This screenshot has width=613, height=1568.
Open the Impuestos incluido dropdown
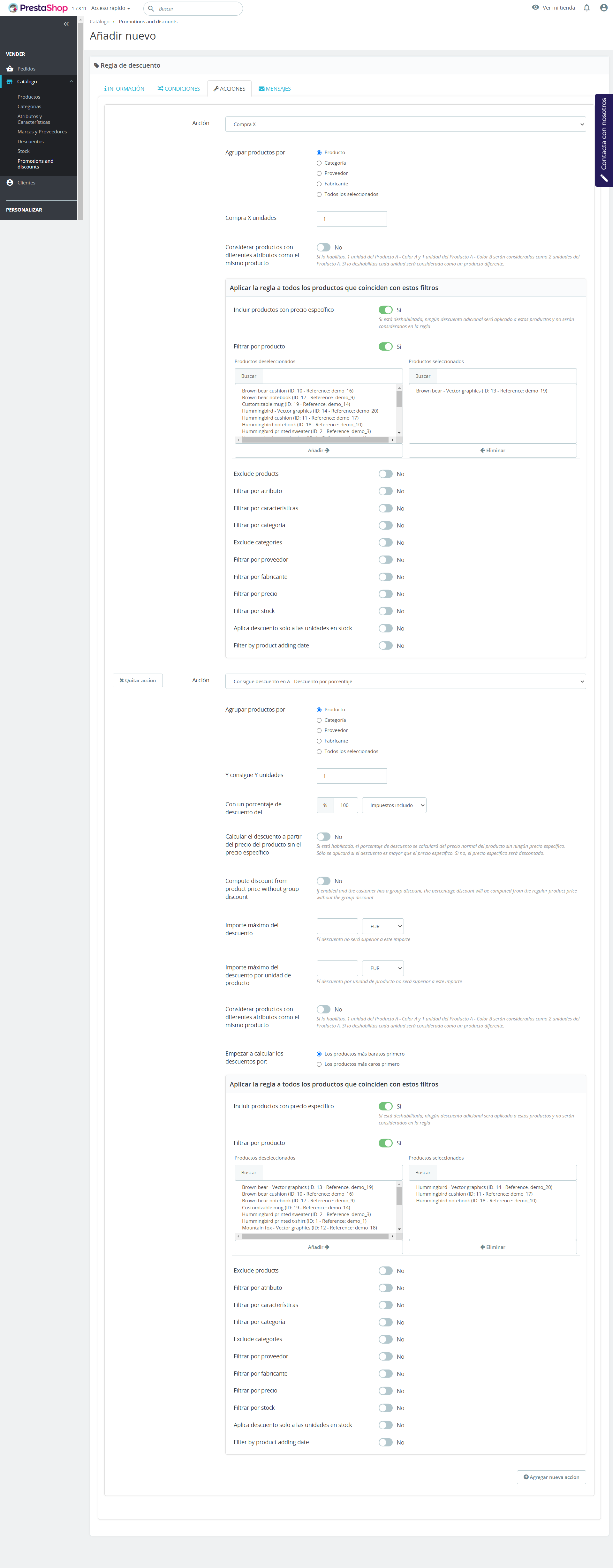tap(394, 805)
